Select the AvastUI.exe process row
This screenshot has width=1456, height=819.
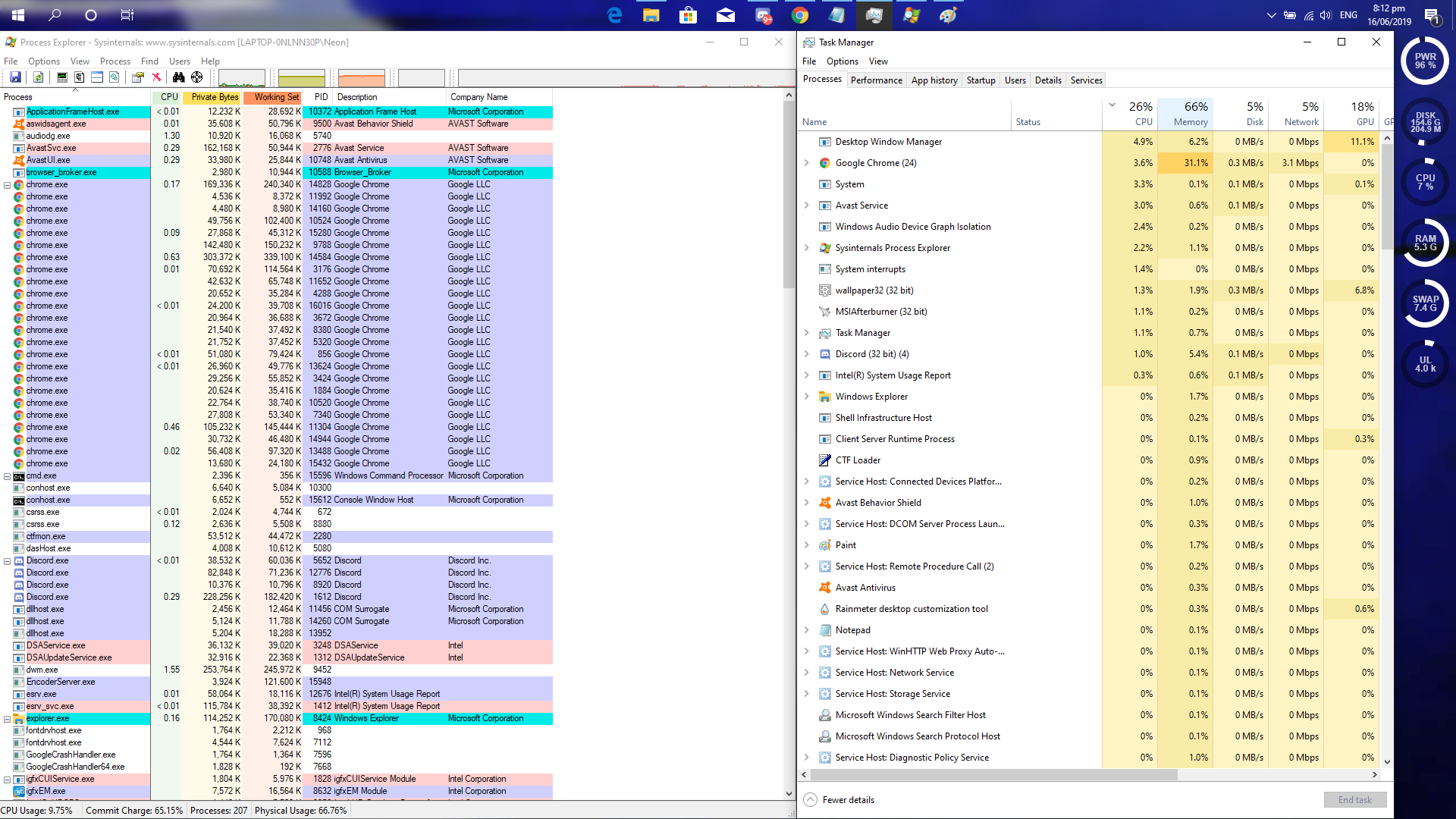pyautogui.click(x=276, y=160)
